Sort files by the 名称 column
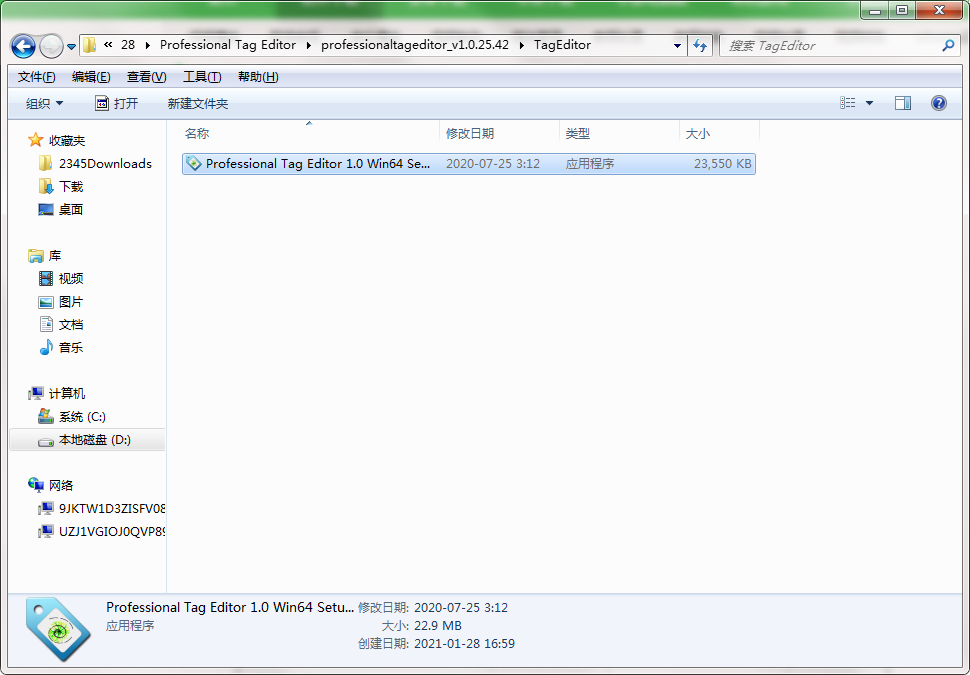The width and height of the screenshot is (970, 675). [309, 133]
